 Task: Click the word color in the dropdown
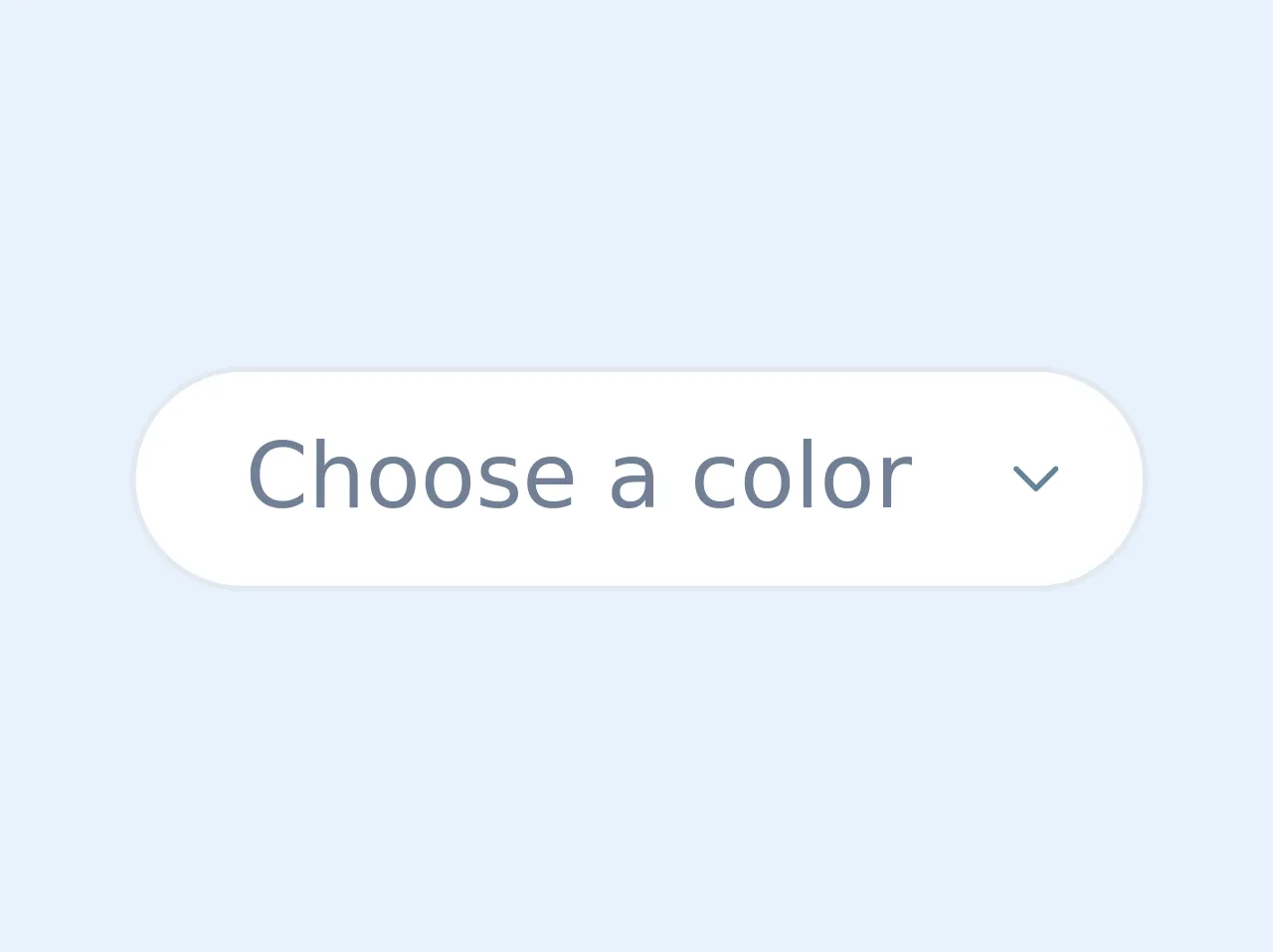point(802,477)
